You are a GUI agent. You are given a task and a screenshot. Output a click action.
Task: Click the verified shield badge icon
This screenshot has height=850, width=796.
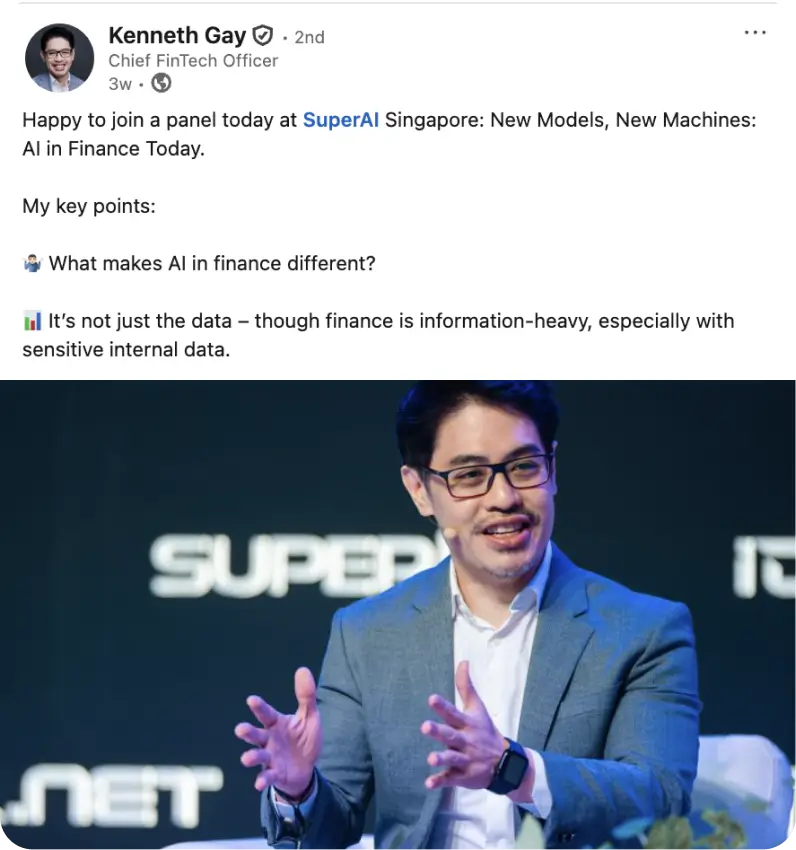pyautogui.click(x=263, y=36)
